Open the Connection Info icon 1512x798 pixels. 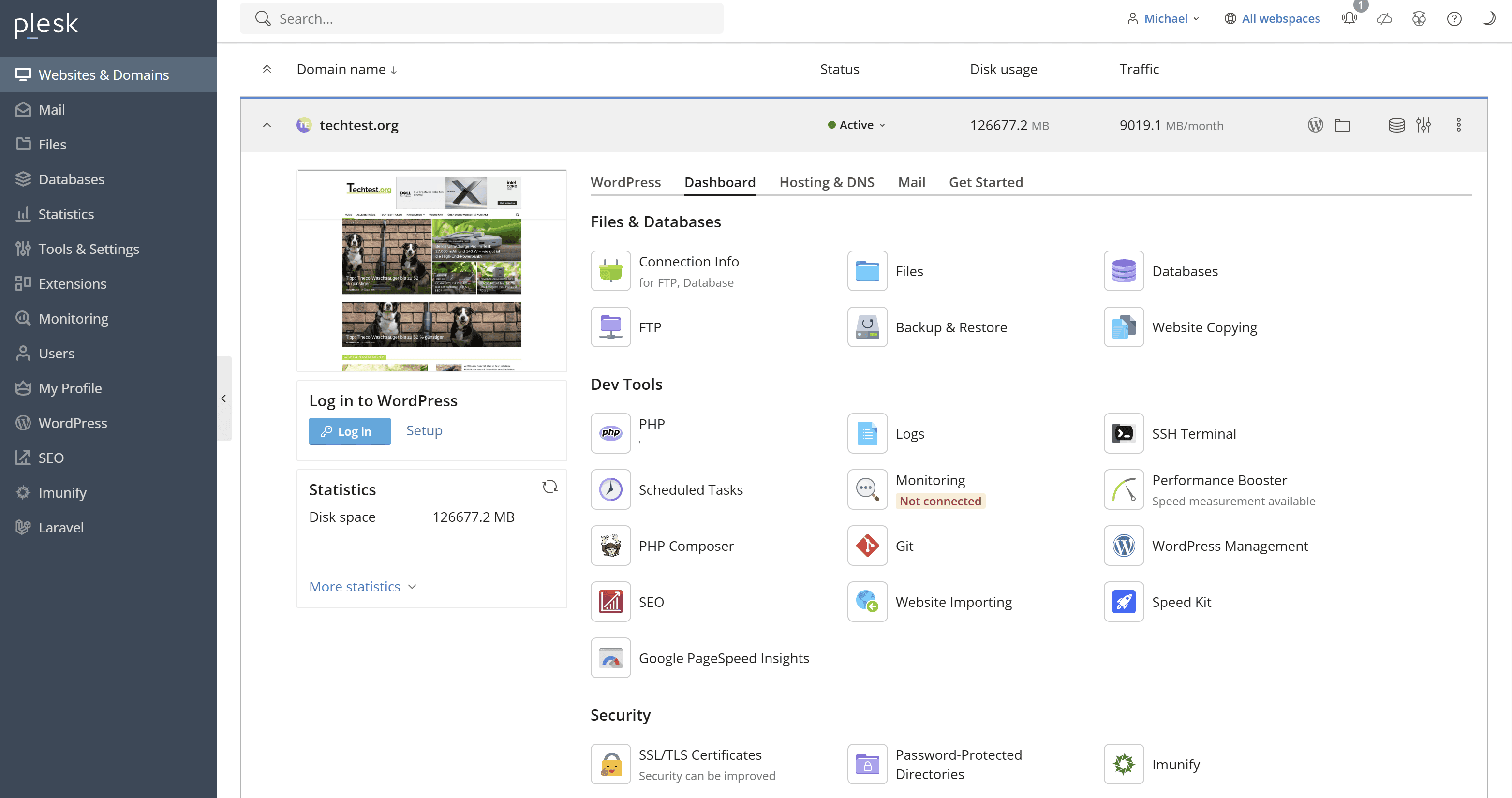click(610, 271)
